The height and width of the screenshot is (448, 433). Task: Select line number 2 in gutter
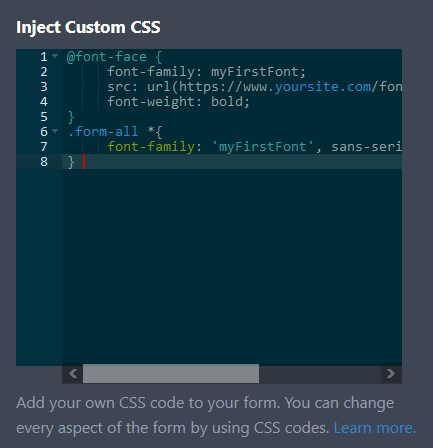click(44, 72)
